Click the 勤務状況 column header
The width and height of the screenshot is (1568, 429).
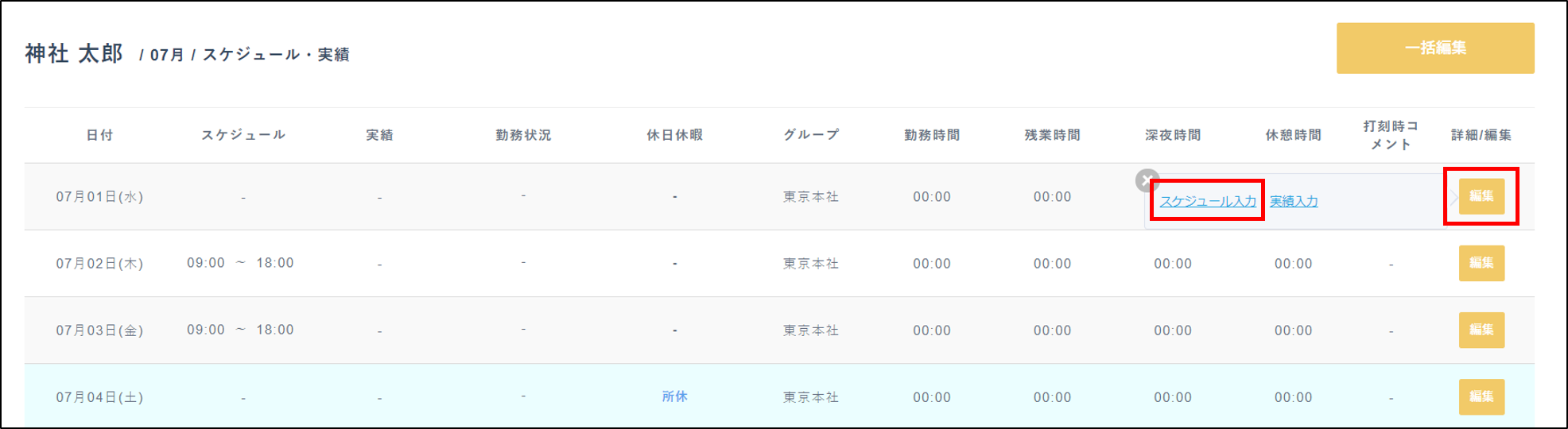pos(523,135)
